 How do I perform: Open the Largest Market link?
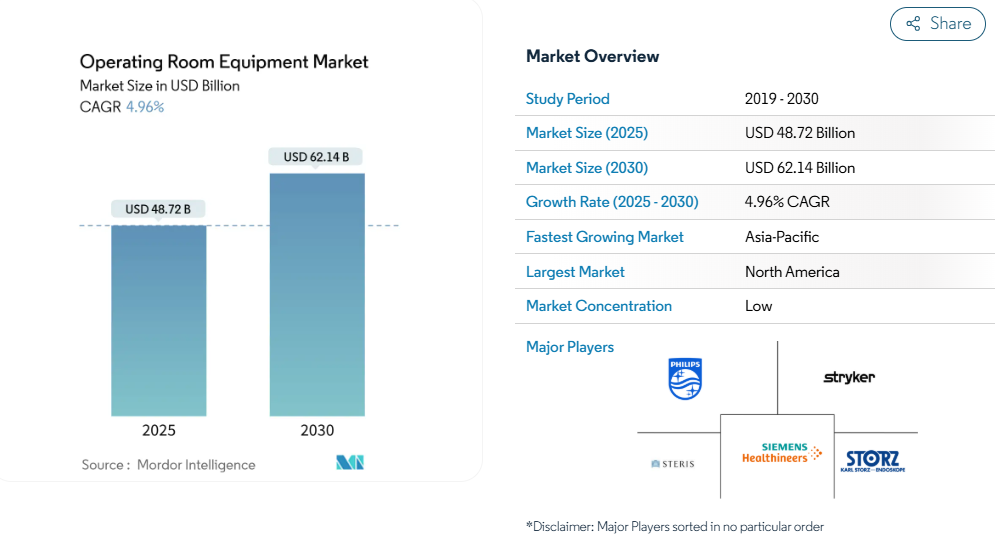pyautogui.click(x=575, y=272)
